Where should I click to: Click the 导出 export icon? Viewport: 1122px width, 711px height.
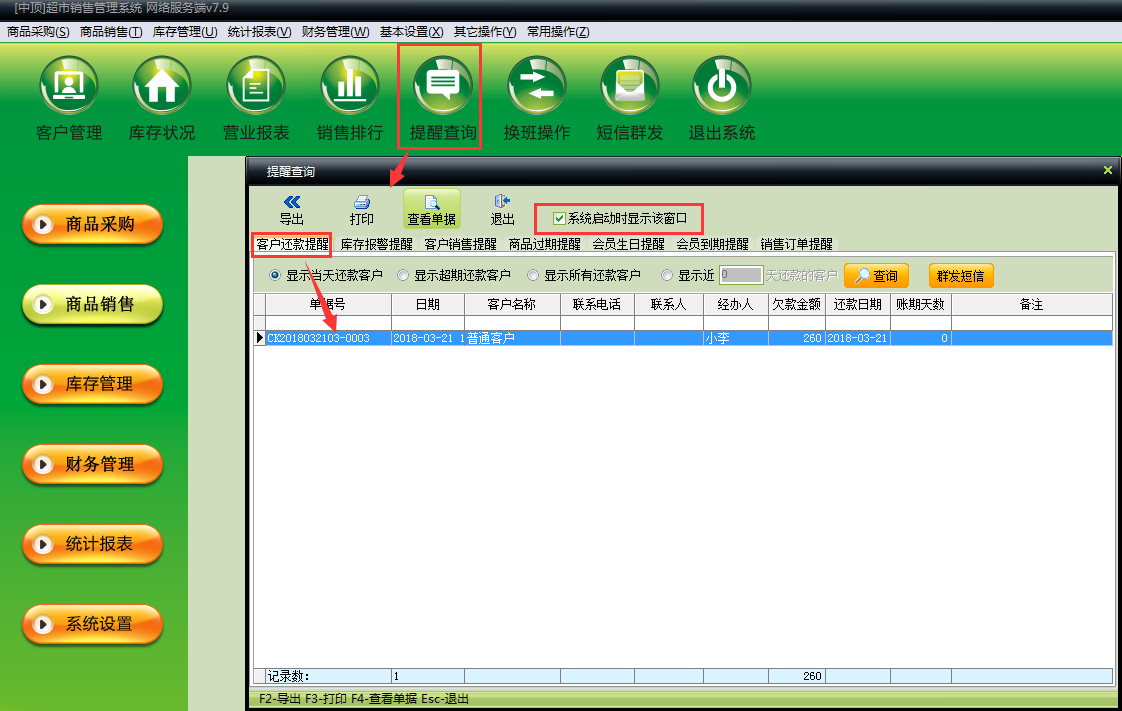point(292,203)
